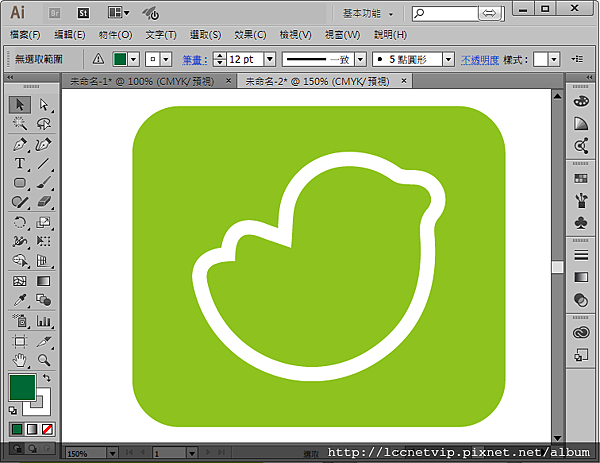Pick the Shaper pencil tool
600x463 pixels.
coord(20,202)
